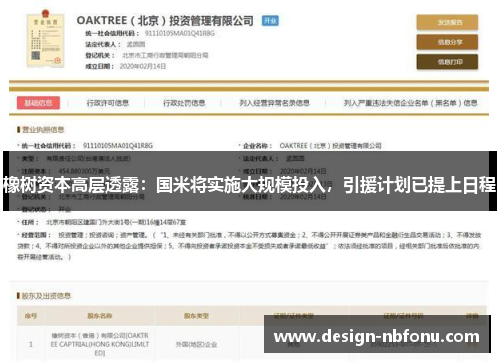
Task: Click the company title OAKTREE(北京)投资管理有限公司
Action: pyautogui.click(x=165, y=21)
